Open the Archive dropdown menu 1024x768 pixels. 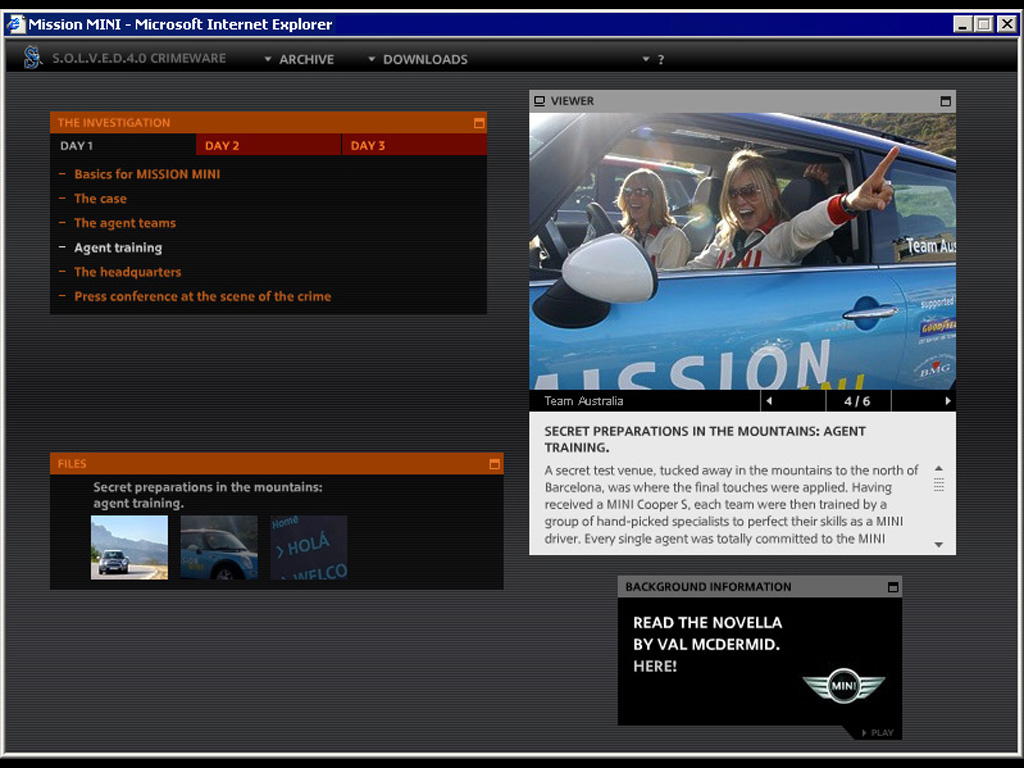pos(299,59)
